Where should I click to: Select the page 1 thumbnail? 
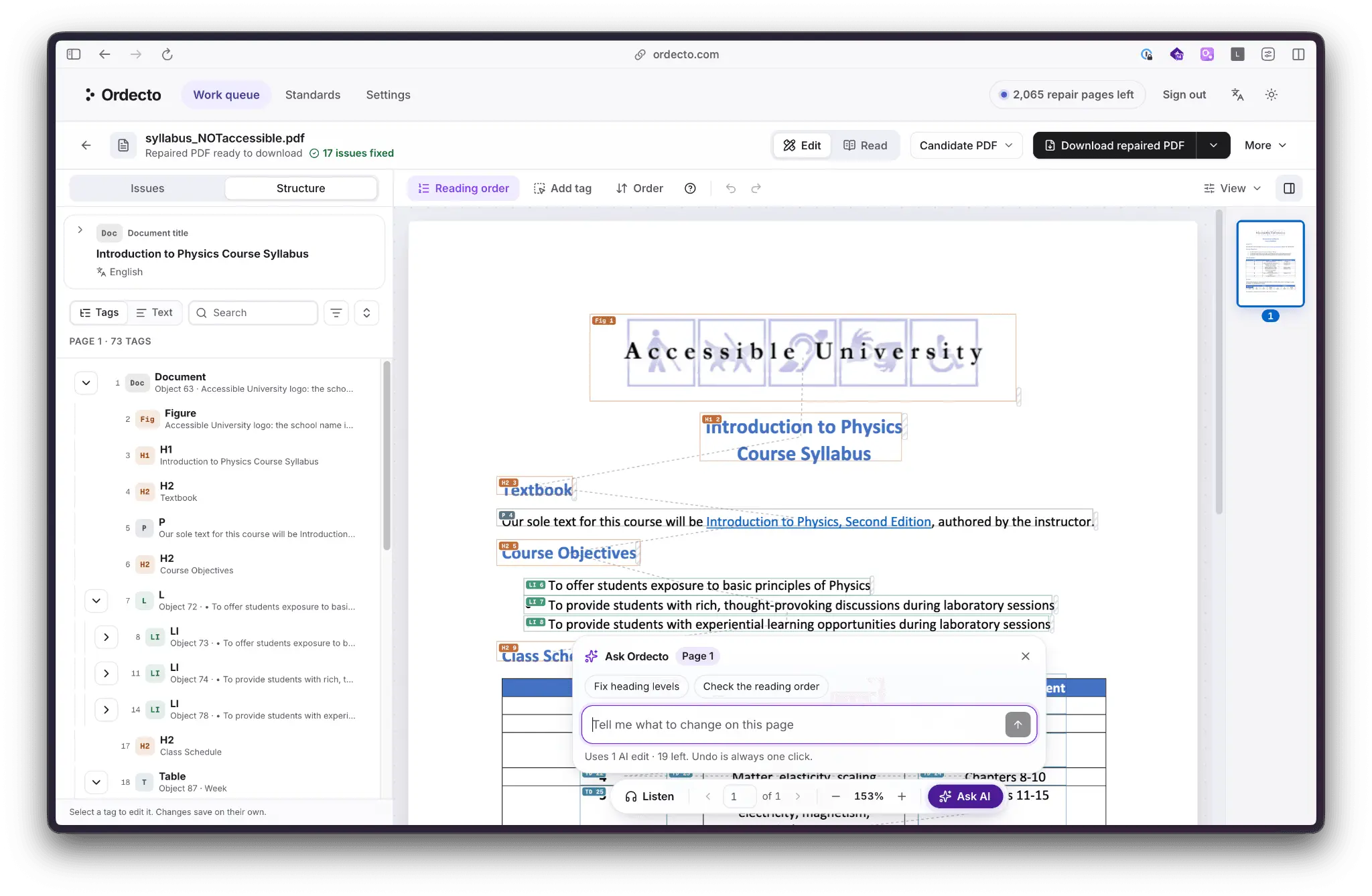coord(1270,263)
